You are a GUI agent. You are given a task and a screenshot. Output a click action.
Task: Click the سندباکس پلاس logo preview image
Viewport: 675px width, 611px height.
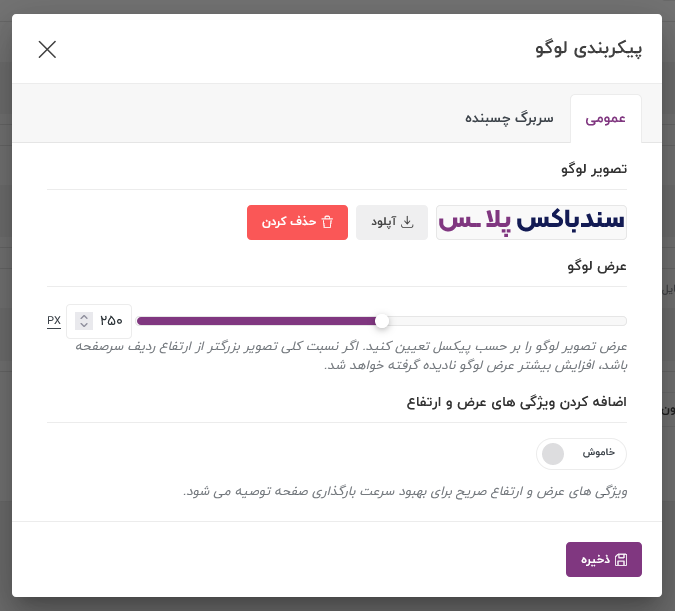click(x=531, y=222)
